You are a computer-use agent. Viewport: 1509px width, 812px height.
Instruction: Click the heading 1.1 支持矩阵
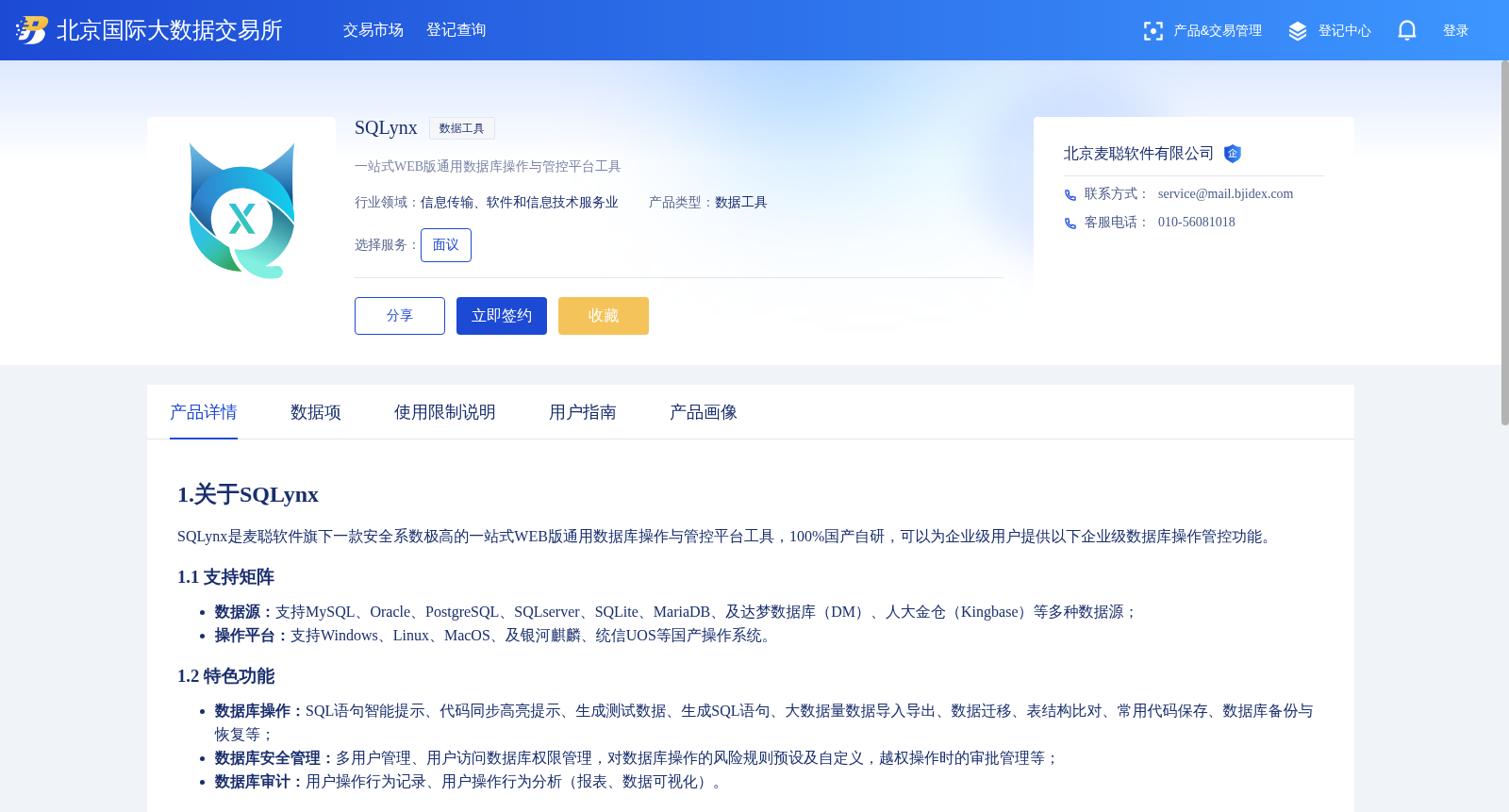click(226, 577)
